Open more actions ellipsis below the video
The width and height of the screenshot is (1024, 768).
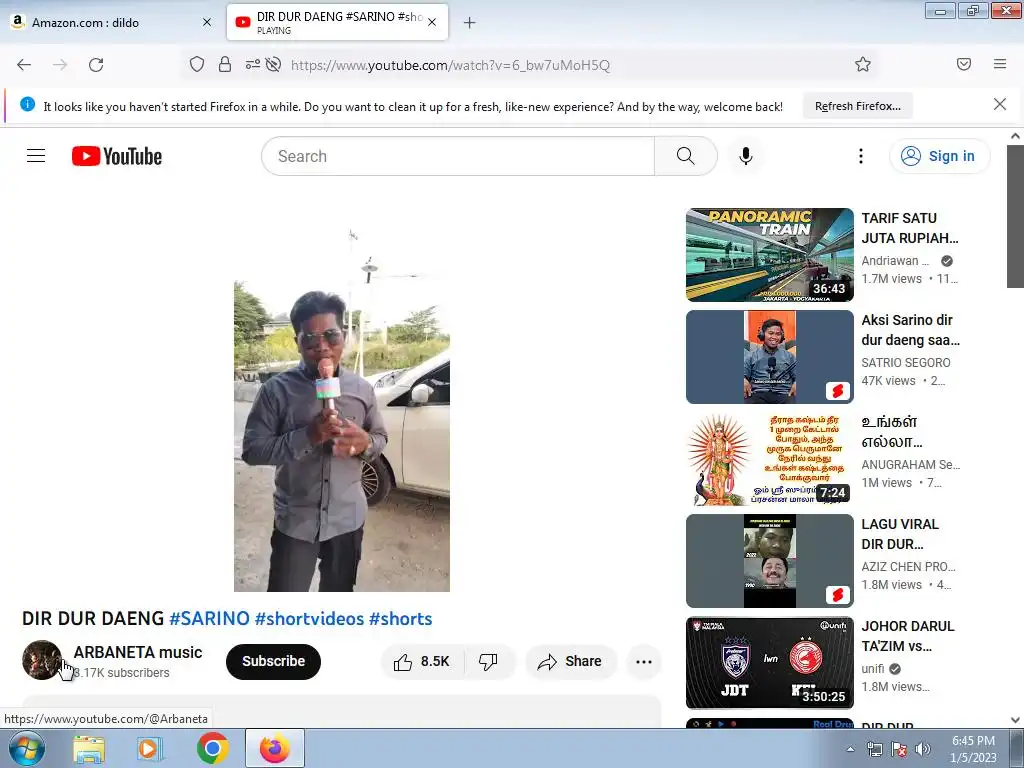644,662
